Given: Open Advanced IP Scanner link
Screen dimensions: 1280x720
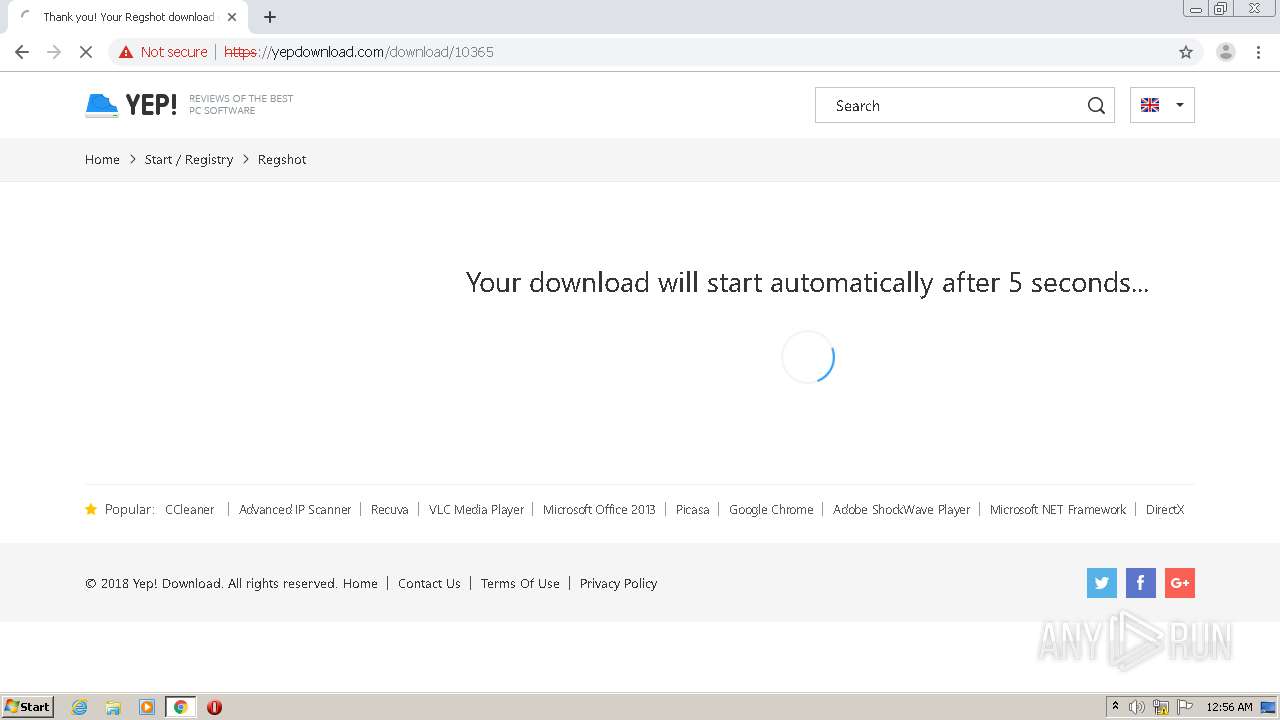Looking at the screenshot, I should pos(295,509).
